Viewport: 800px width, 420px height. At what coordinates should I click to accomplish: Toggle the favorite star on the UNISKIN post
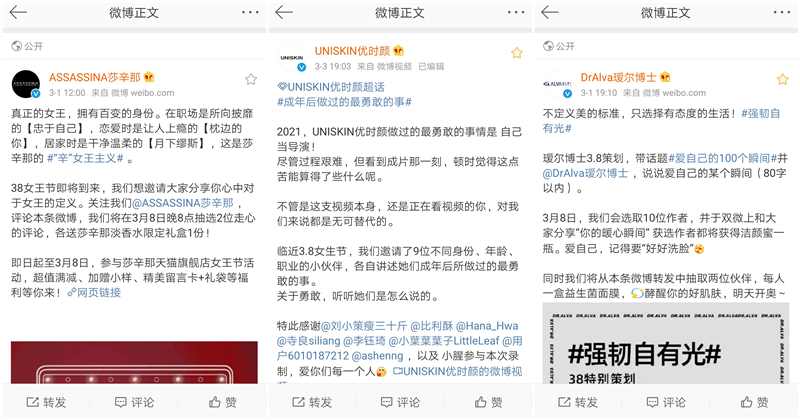[x=517, y=53]
